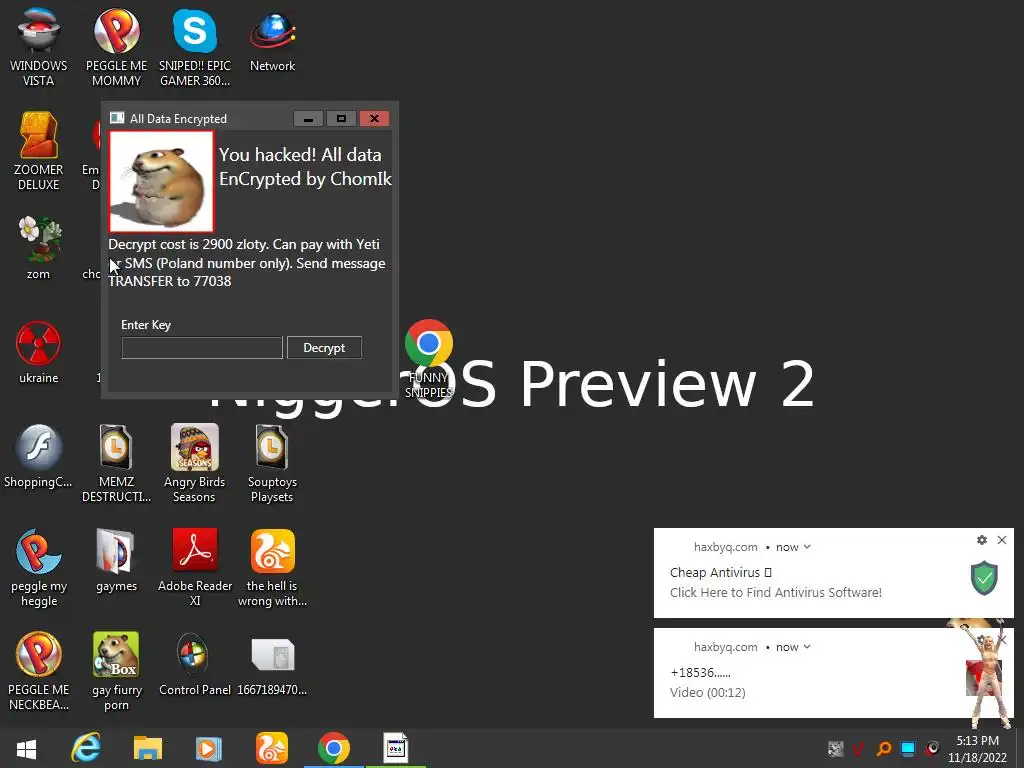Expand the Cheap Antivirus notification chevron
The image size is (1024, 768).
tap(807, 547)
